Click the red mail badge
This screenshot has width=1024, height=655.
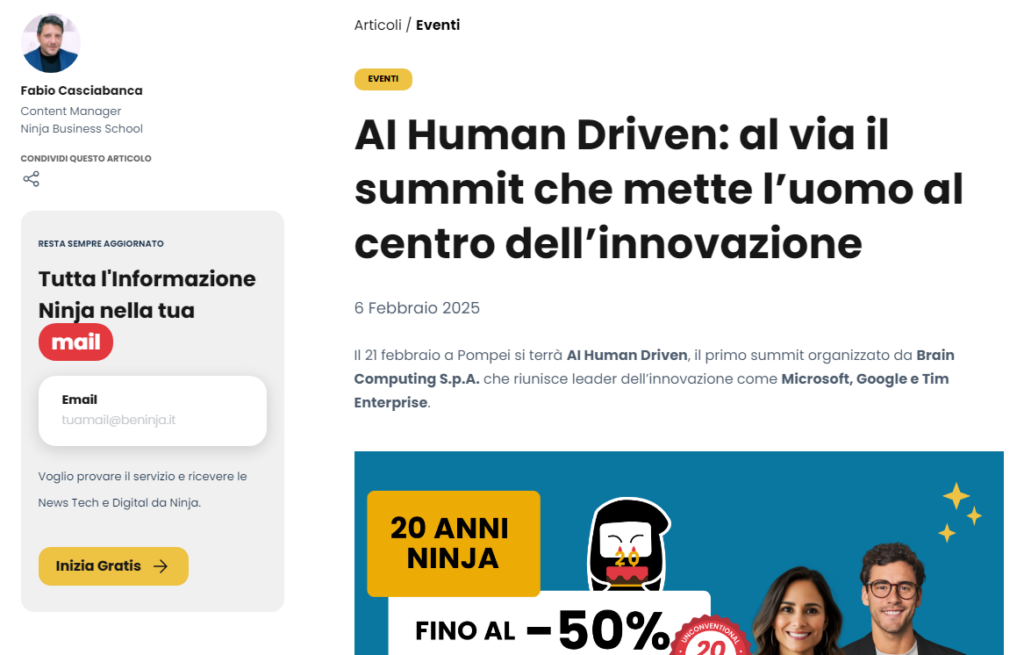(x=76, y=342)
